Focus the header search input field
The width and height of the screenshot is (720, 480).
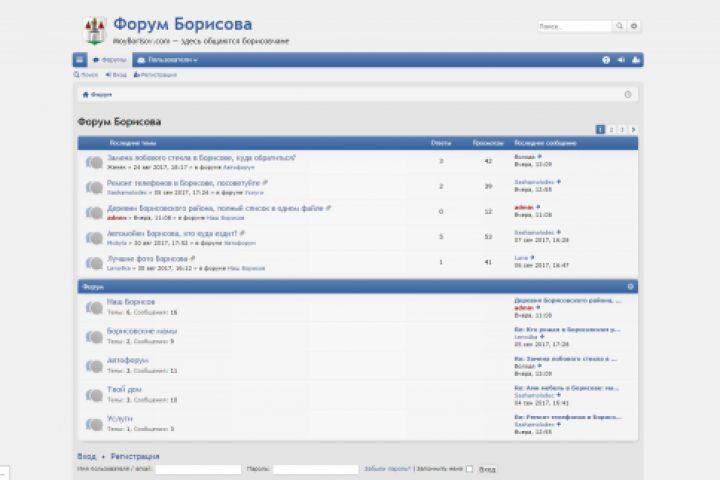574,26
